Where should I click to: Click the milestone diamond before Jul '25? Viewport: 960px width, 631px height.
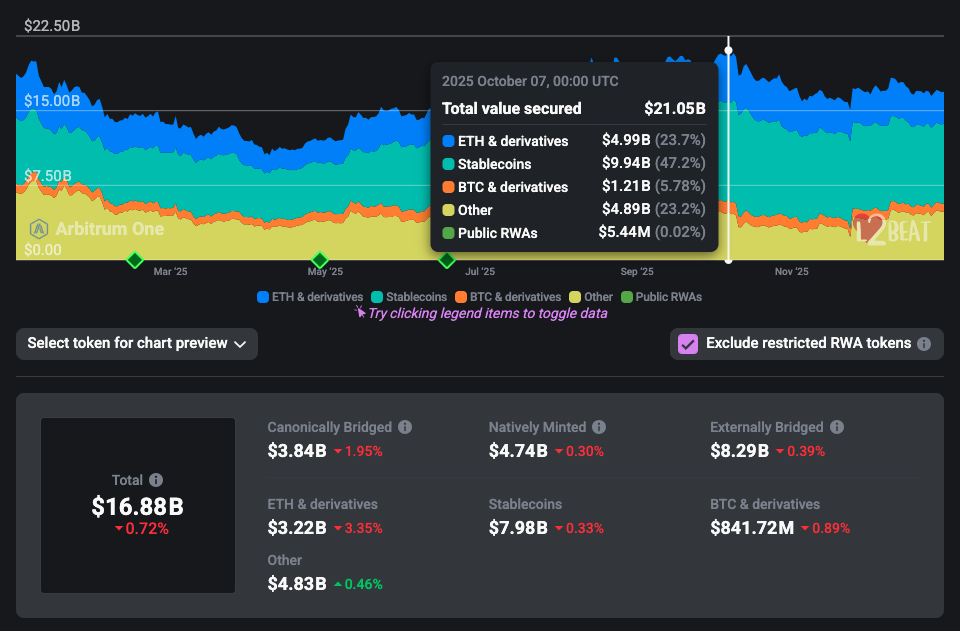point(447,260)
